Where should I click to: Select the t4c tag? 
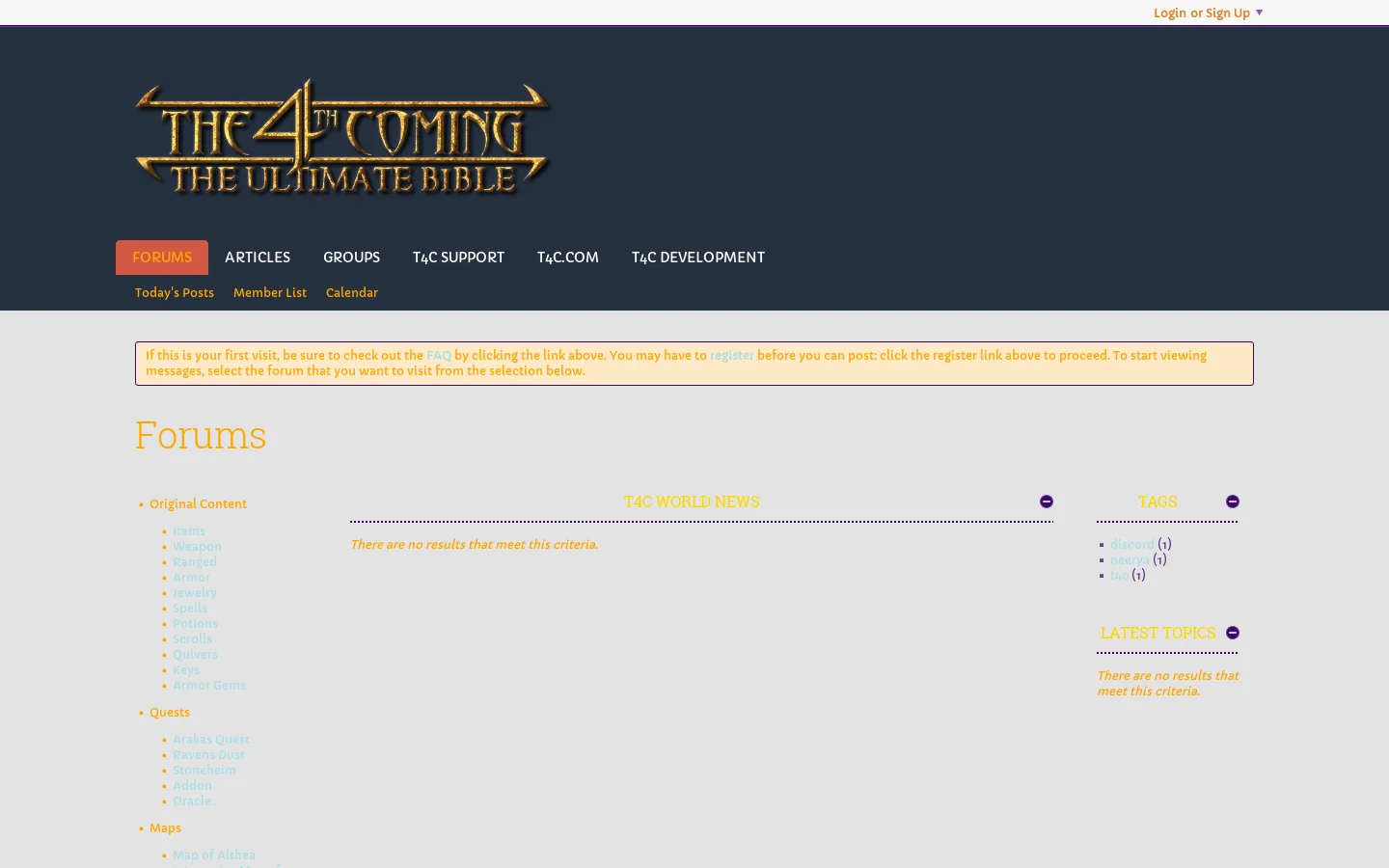coord(1119,575)
